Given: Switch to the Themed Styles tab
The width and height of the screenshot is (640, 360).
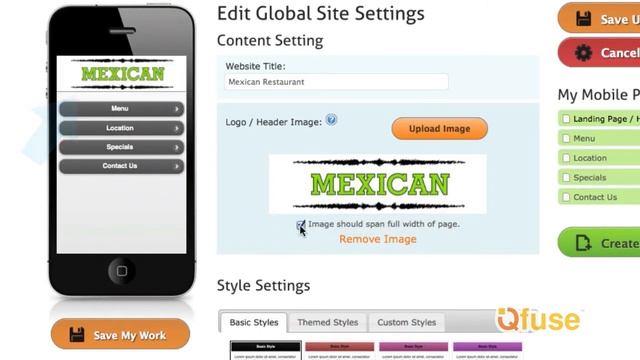Looking at the screenshot, I should 328,322.
